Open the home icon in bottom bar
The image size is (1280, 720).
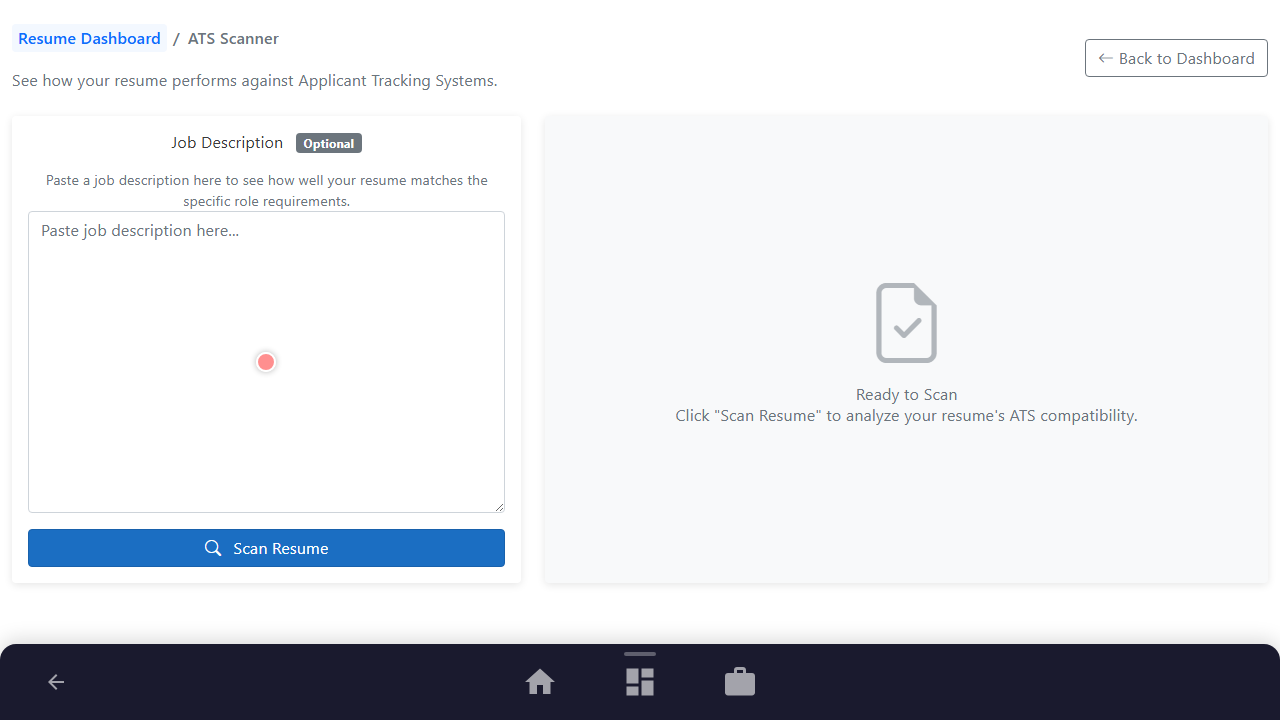[540, 682]
